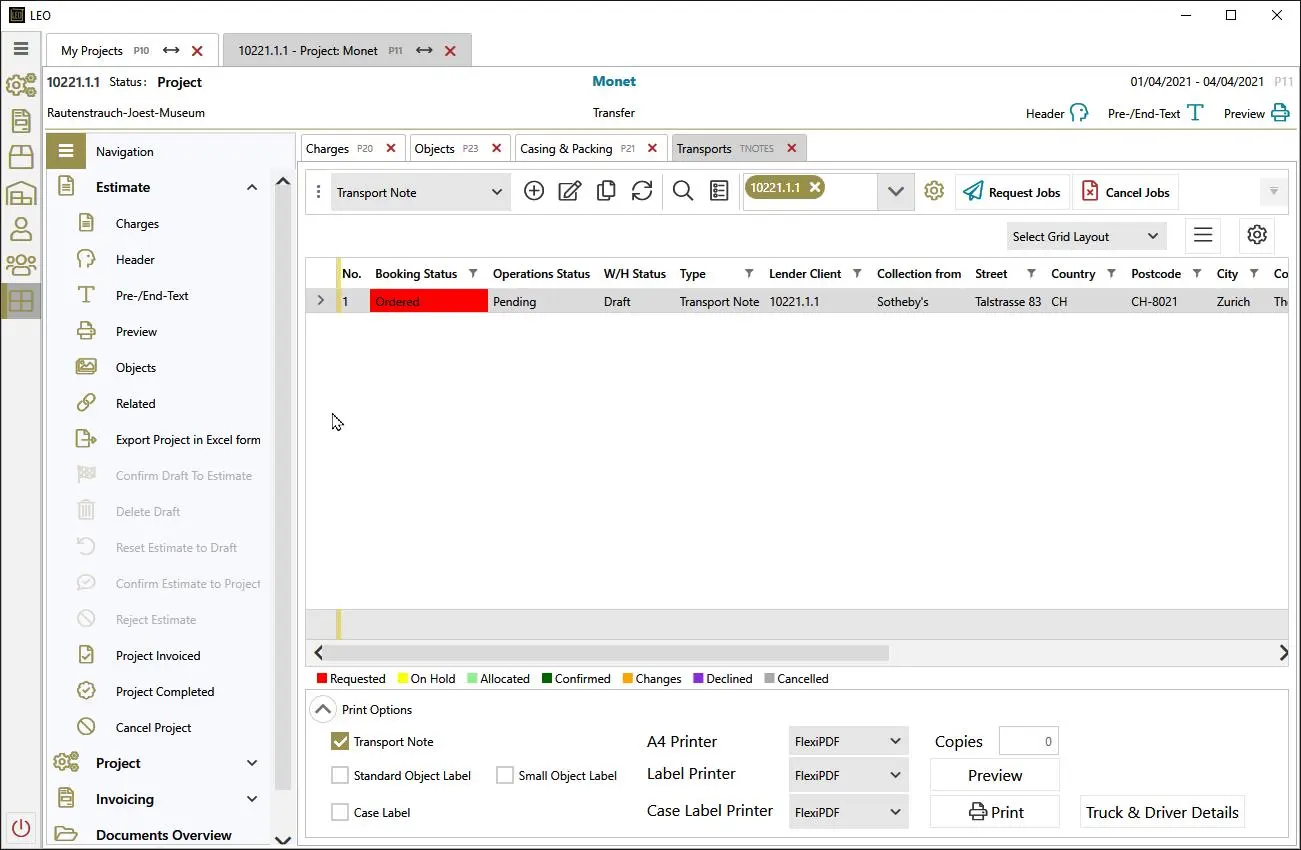Expand the Project navigation section
This screenshot has width=1301, height=850.
251,763
